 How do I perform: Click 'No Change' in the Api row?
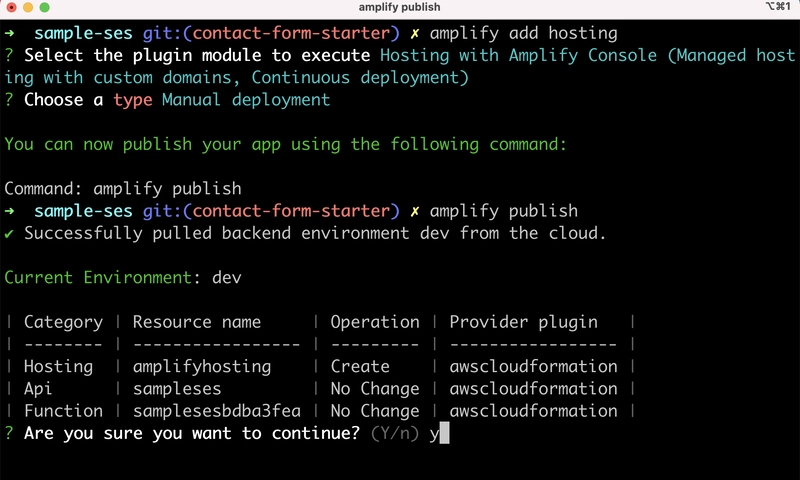[375, 389]
